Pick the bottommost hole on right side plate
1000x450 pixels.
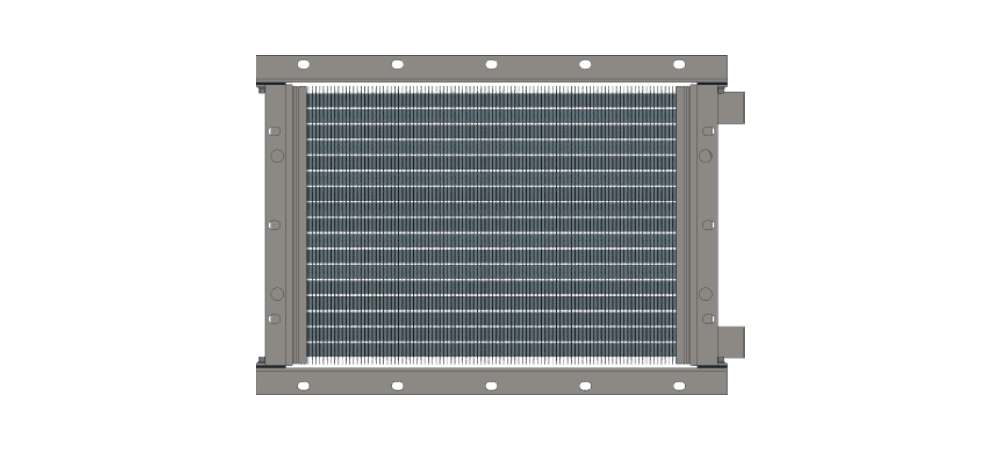[707, 318]
